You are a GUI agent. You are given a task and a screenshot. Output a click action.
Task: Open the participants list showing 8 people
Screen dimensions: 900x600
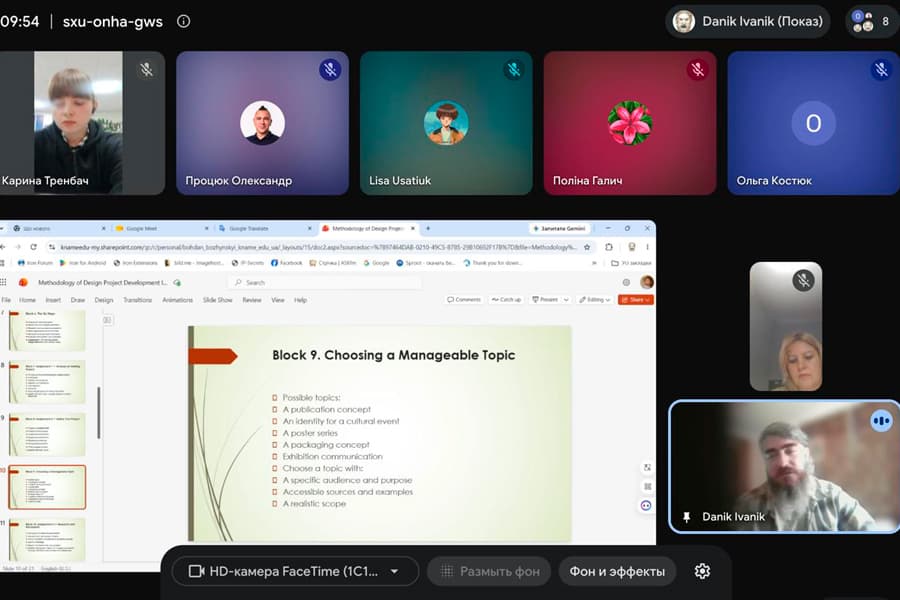click(x=872, y=21)
